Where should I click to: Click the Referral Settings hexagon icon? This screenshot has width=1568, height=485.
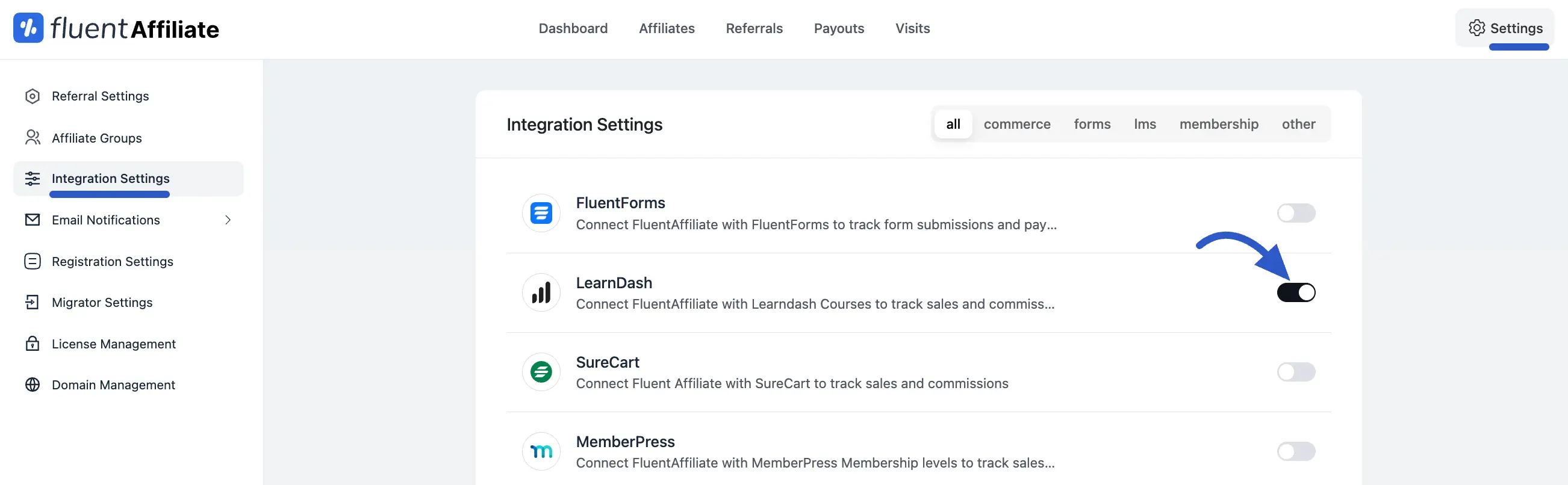point(33,96)
